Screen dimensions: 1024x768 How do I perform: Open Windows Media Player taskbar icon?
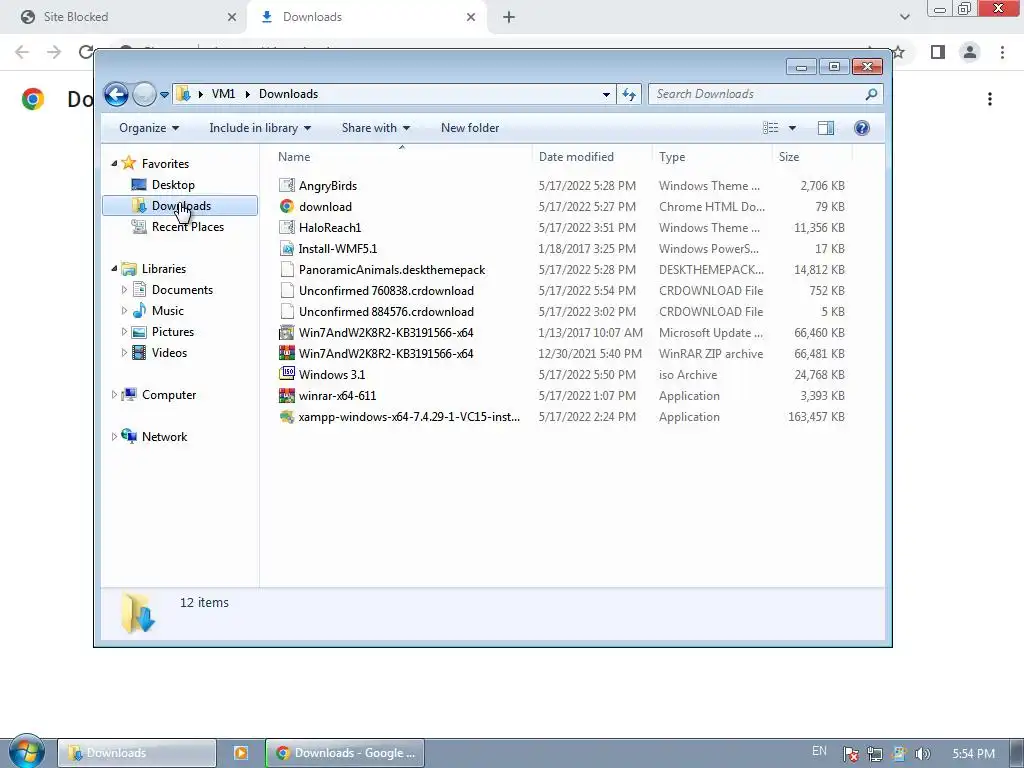click(x=240, y=753)
